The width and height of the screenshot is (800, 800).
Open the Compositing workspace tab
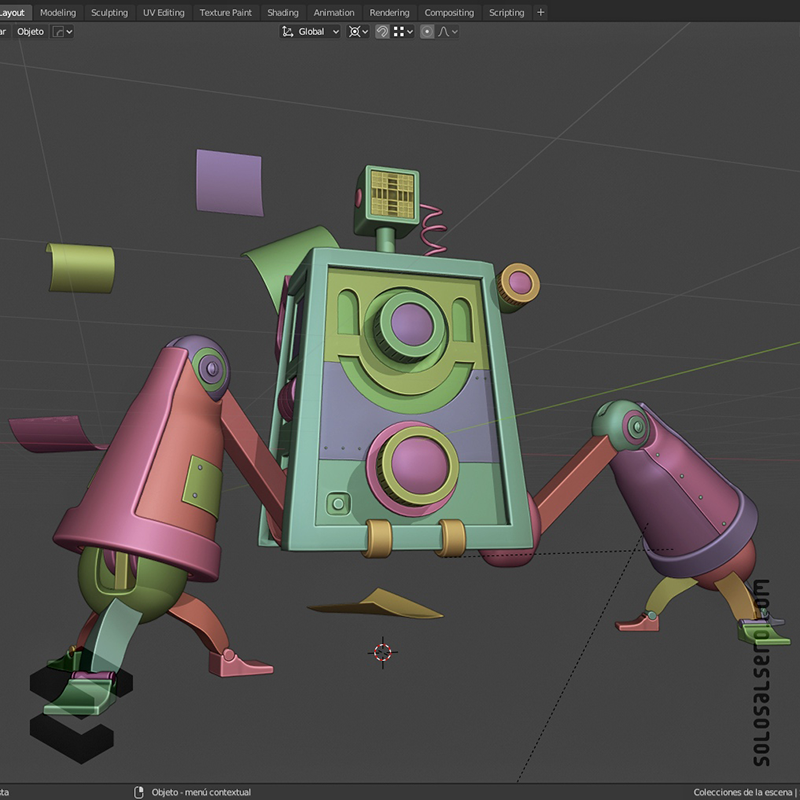449,12
